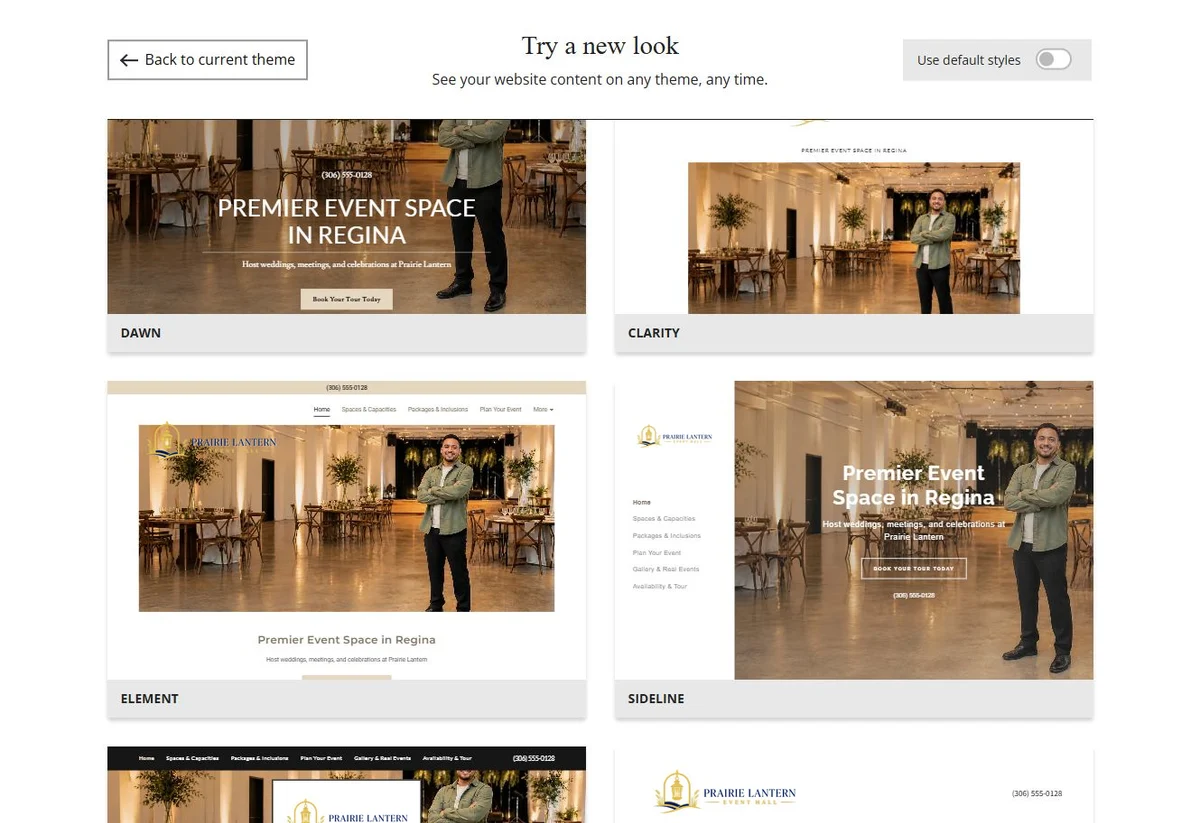Click Prairie Lantern logo in Sideline preview
This screenshot has width=1200, height=823.
675,436
